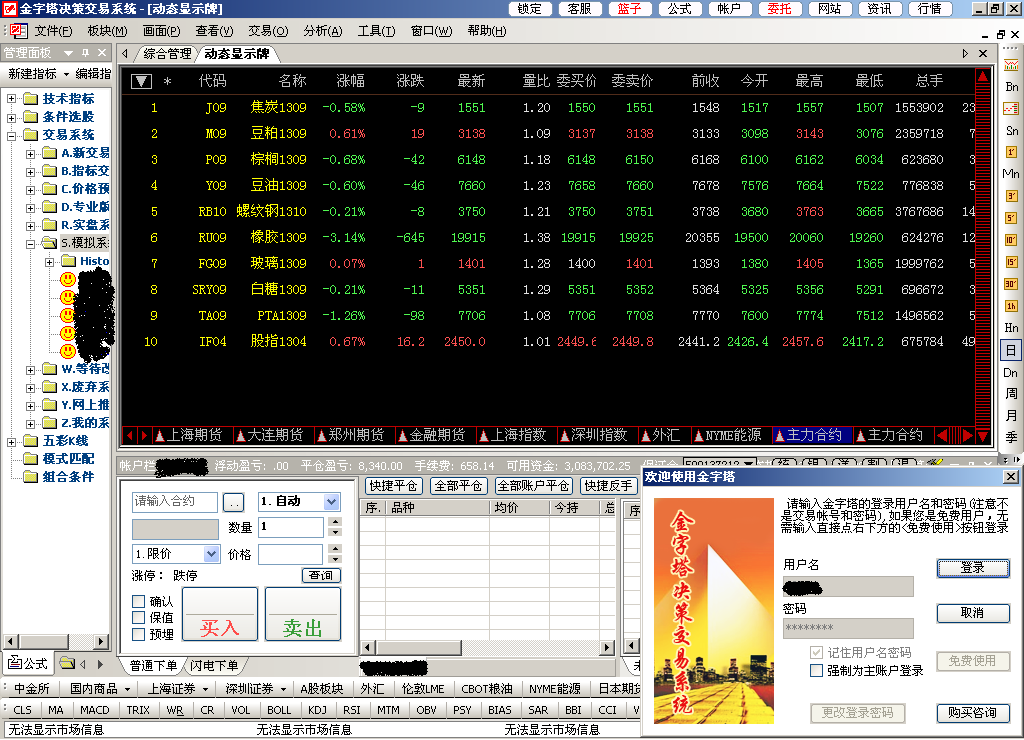The width and height of the screenshot is (1024, 740).
Task: Check 强制为主账户登录 in login dialog
Action: (x=817, y=670)
